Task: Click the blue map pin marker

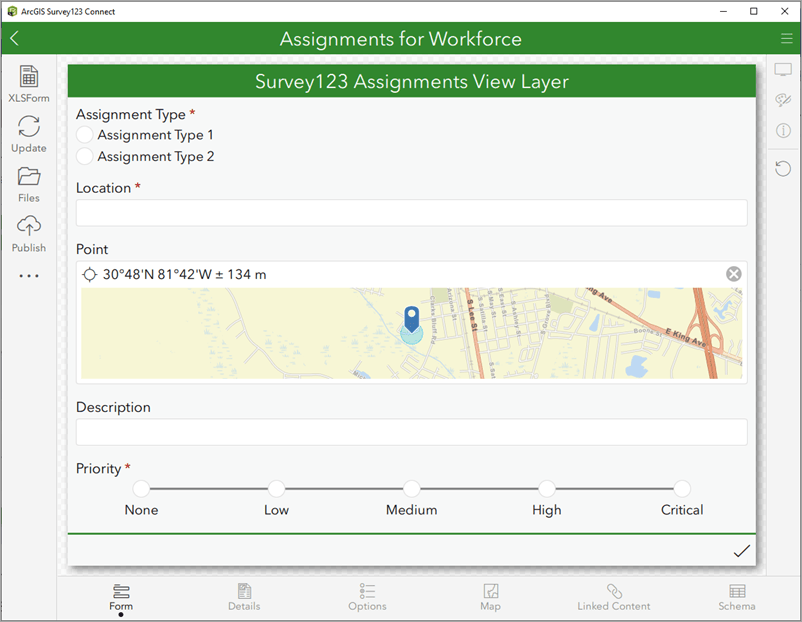Action: (x=412, y=319)
